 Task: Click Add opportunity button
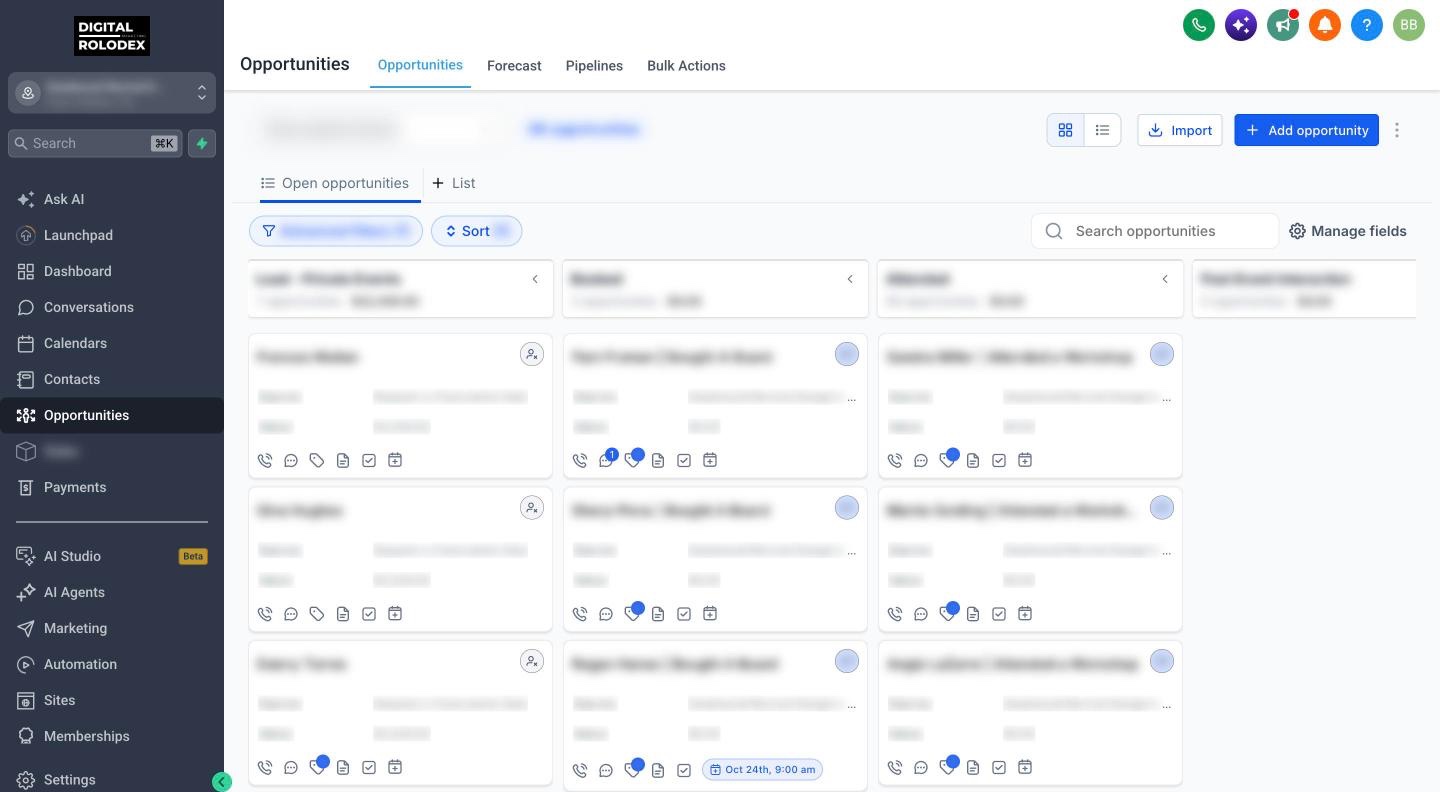pos(1306,130)
